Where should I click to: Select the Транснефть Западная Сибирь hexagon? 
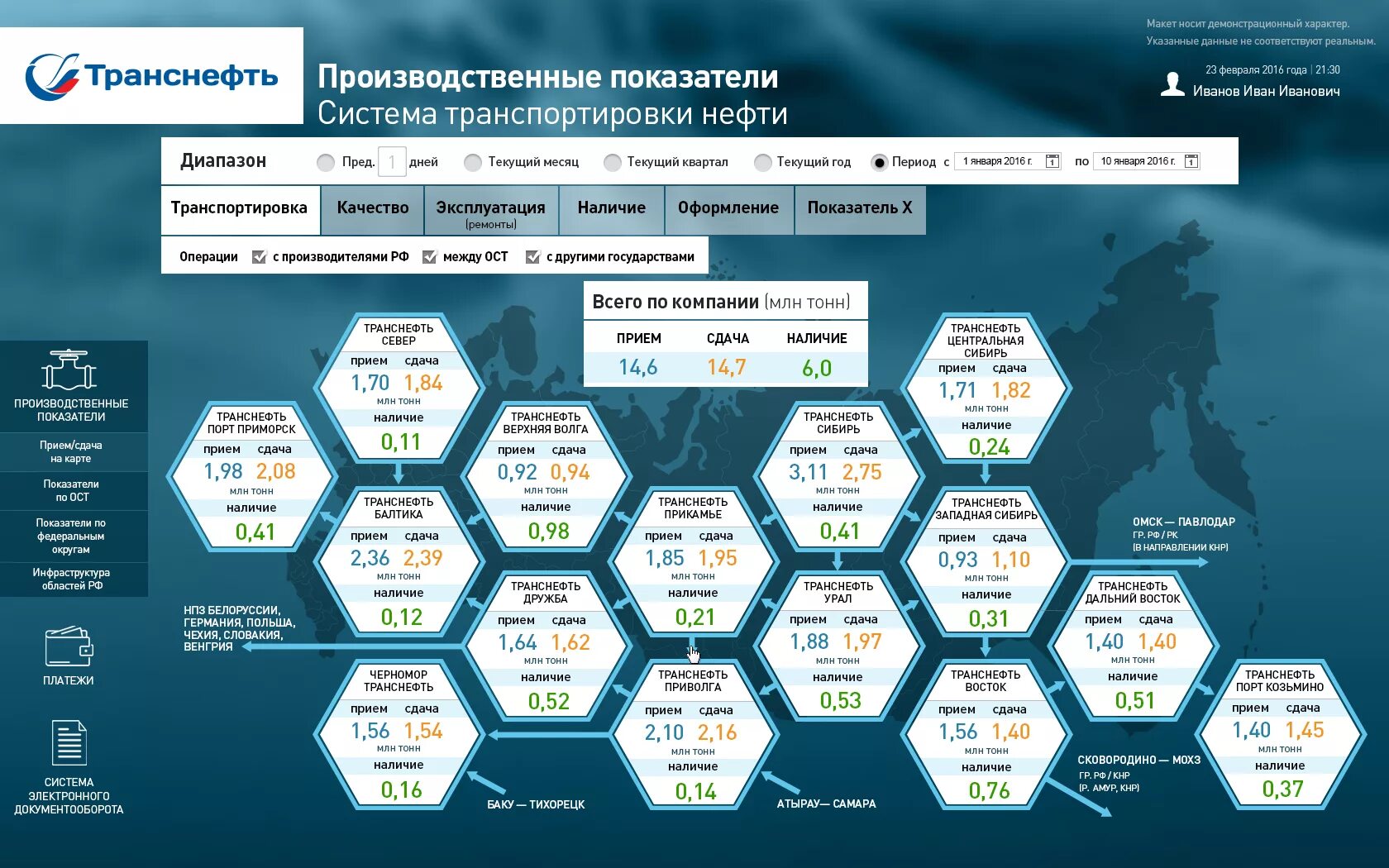tap(986, 562)
